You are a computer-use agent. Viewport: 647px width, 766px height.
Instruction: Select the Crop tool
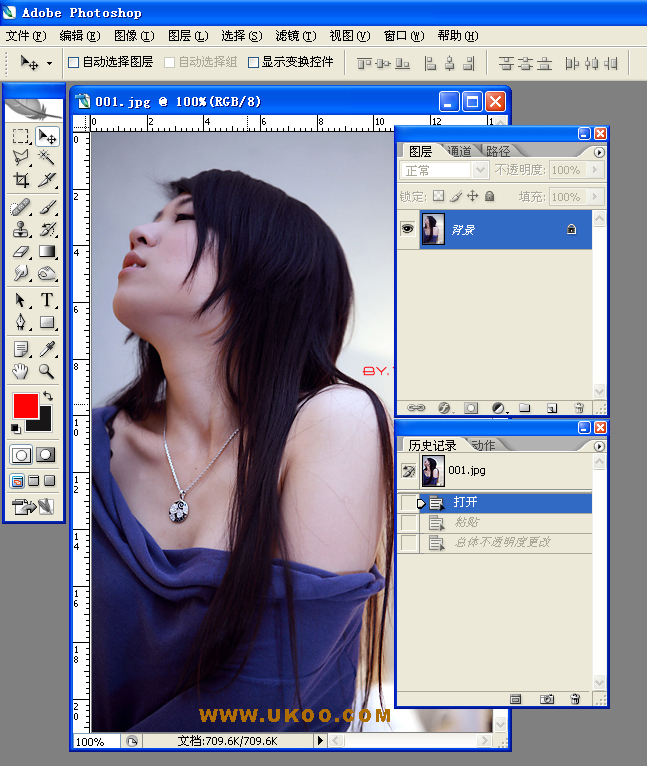tap(21, 181)
